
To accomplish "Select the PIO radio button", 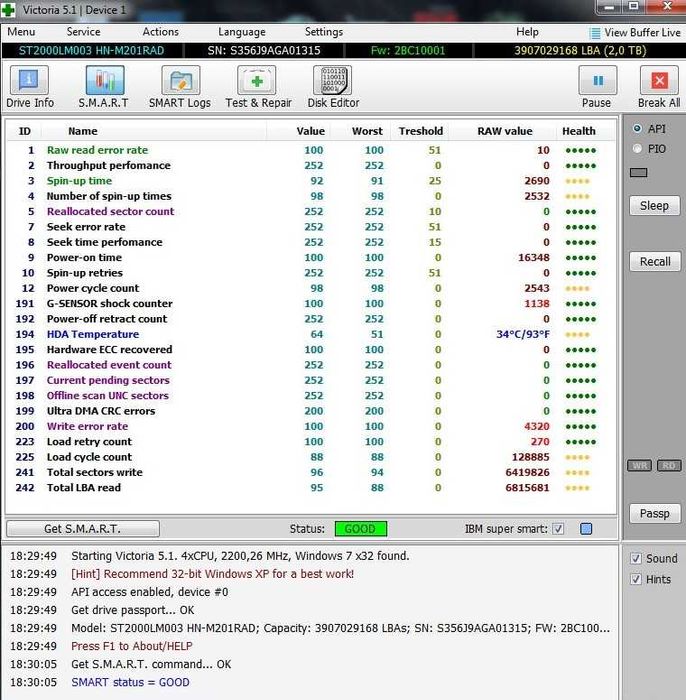I will coord(637,149).
